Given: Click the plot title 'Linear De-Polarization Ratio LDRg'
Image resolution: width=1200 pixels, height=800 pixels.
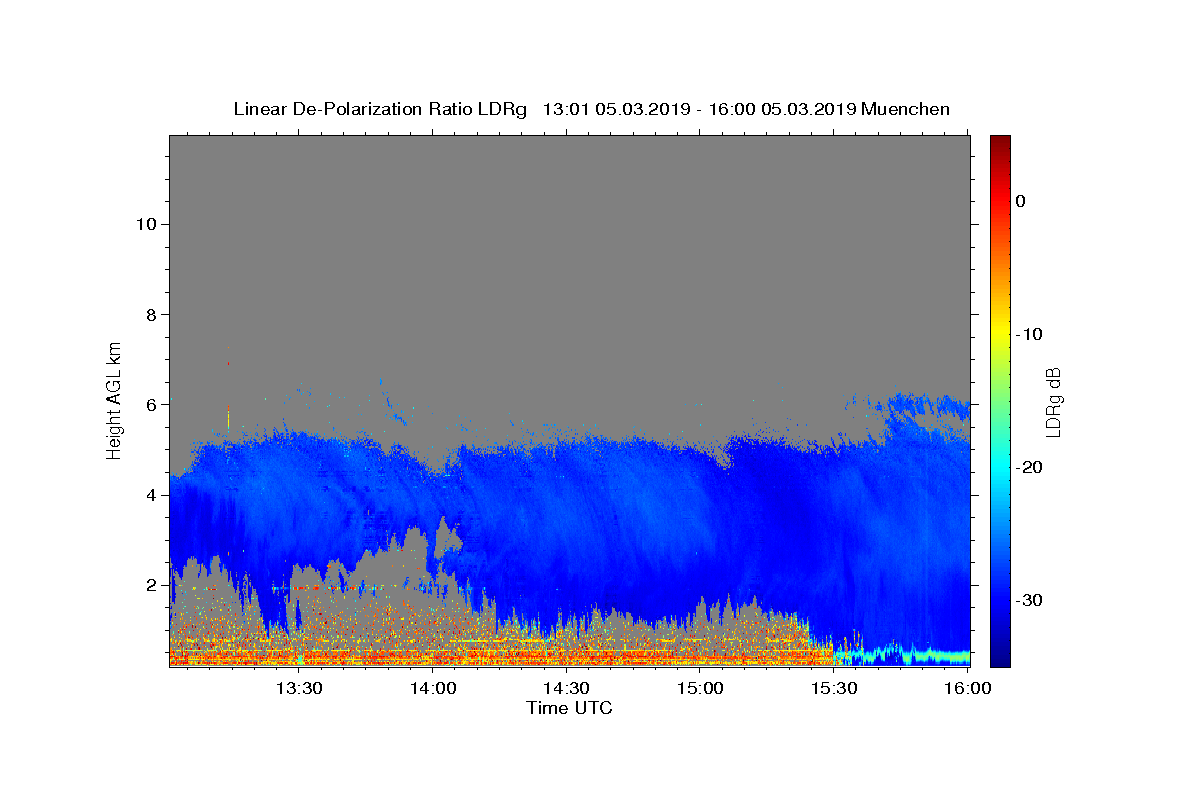Looking at the screenshot, I should coord(380,109).
